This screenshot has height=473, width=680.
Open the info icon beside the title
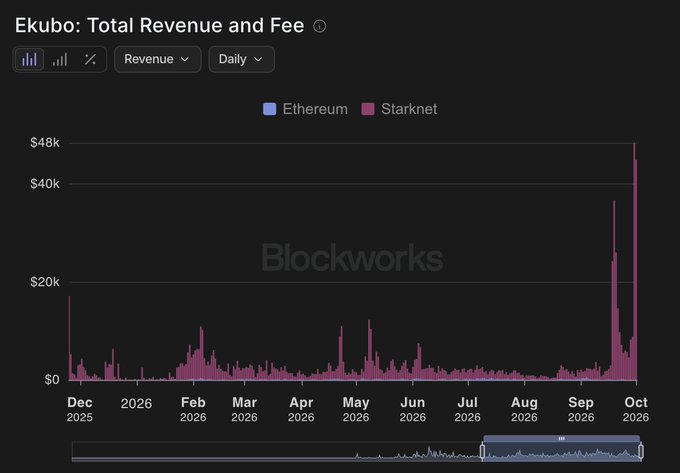[320, 26]
